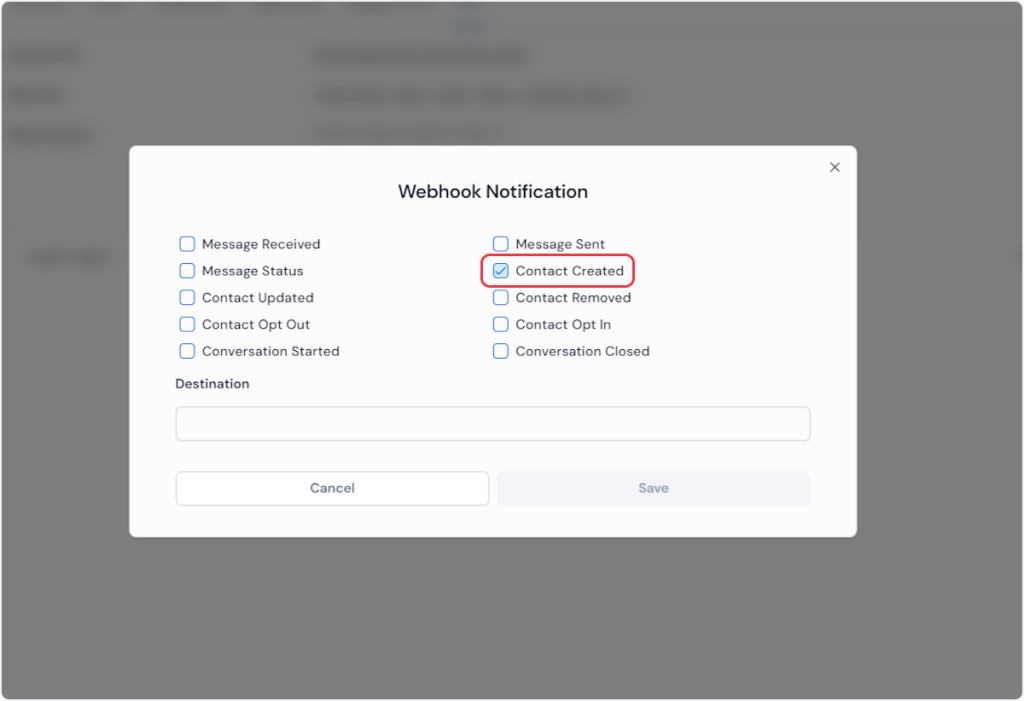Image resolution: width=1024 pixels, height=701 pixels.
Task: Click the 'Contact Updated' label text
Action: [x=257, y=298]
